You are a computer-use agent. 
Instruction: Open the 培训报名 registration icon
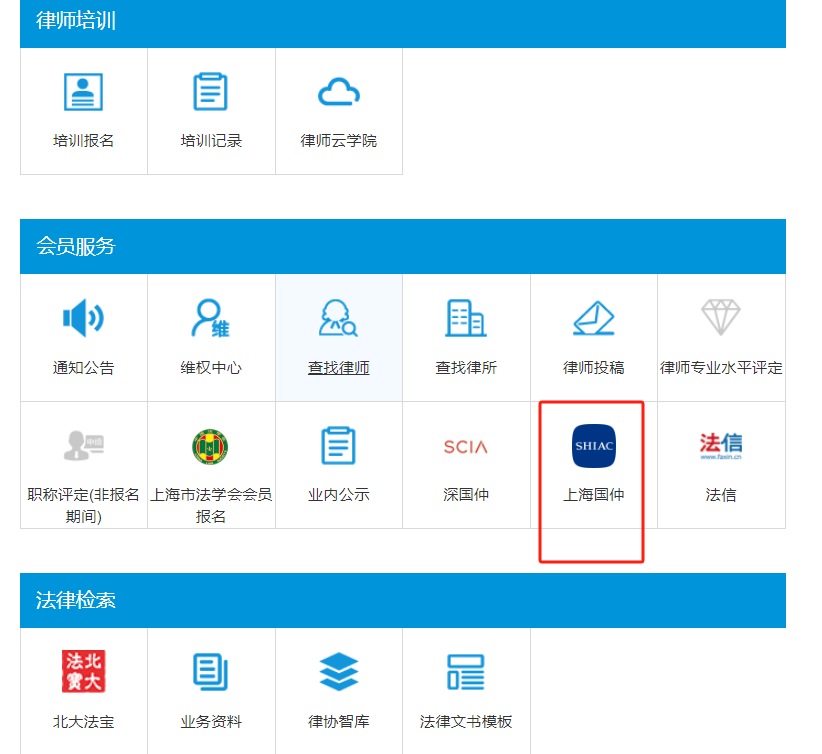(x=84, y=92)
